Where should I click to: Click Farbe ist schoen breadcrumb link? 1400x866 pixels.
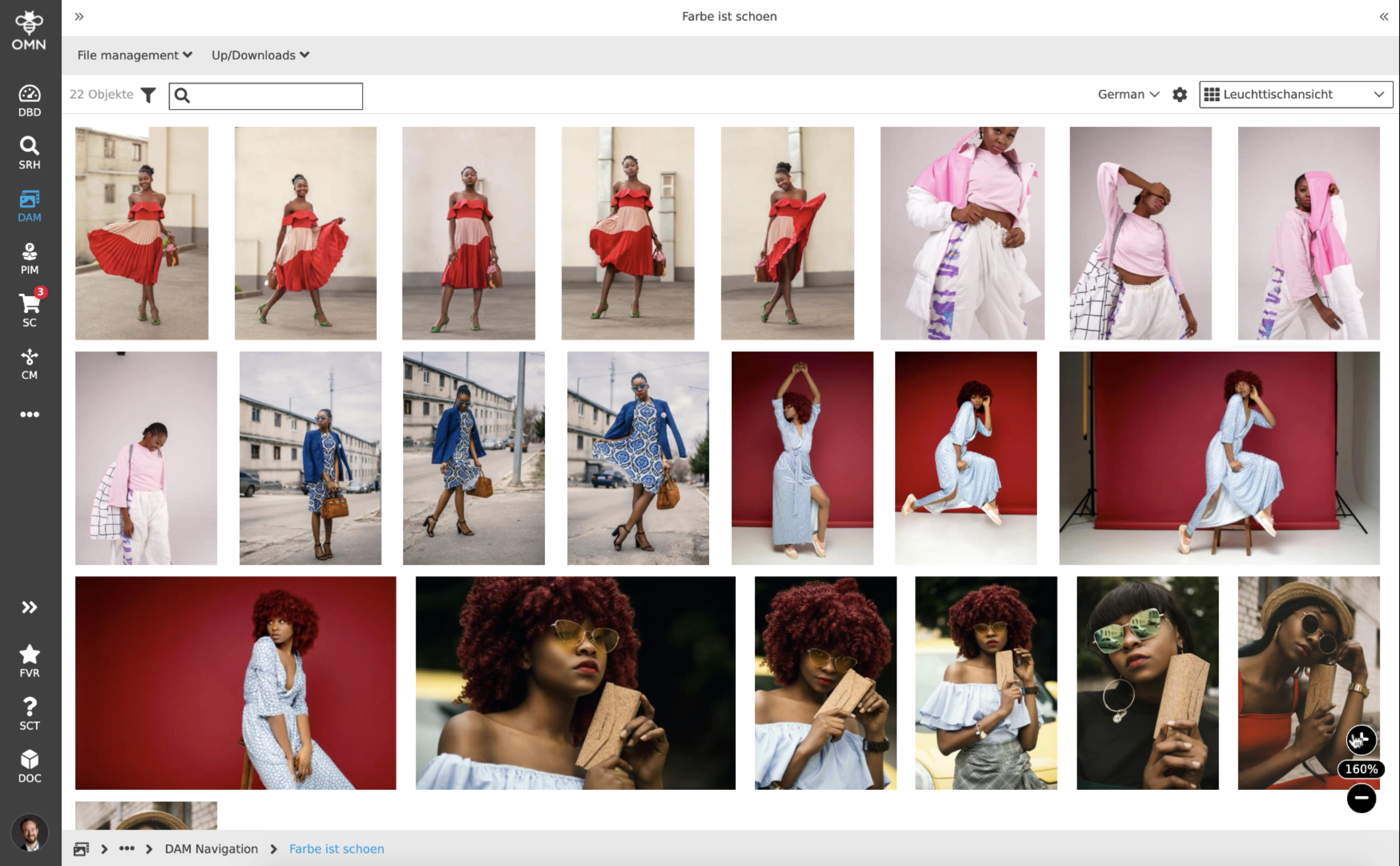click(x=336, y=848)
